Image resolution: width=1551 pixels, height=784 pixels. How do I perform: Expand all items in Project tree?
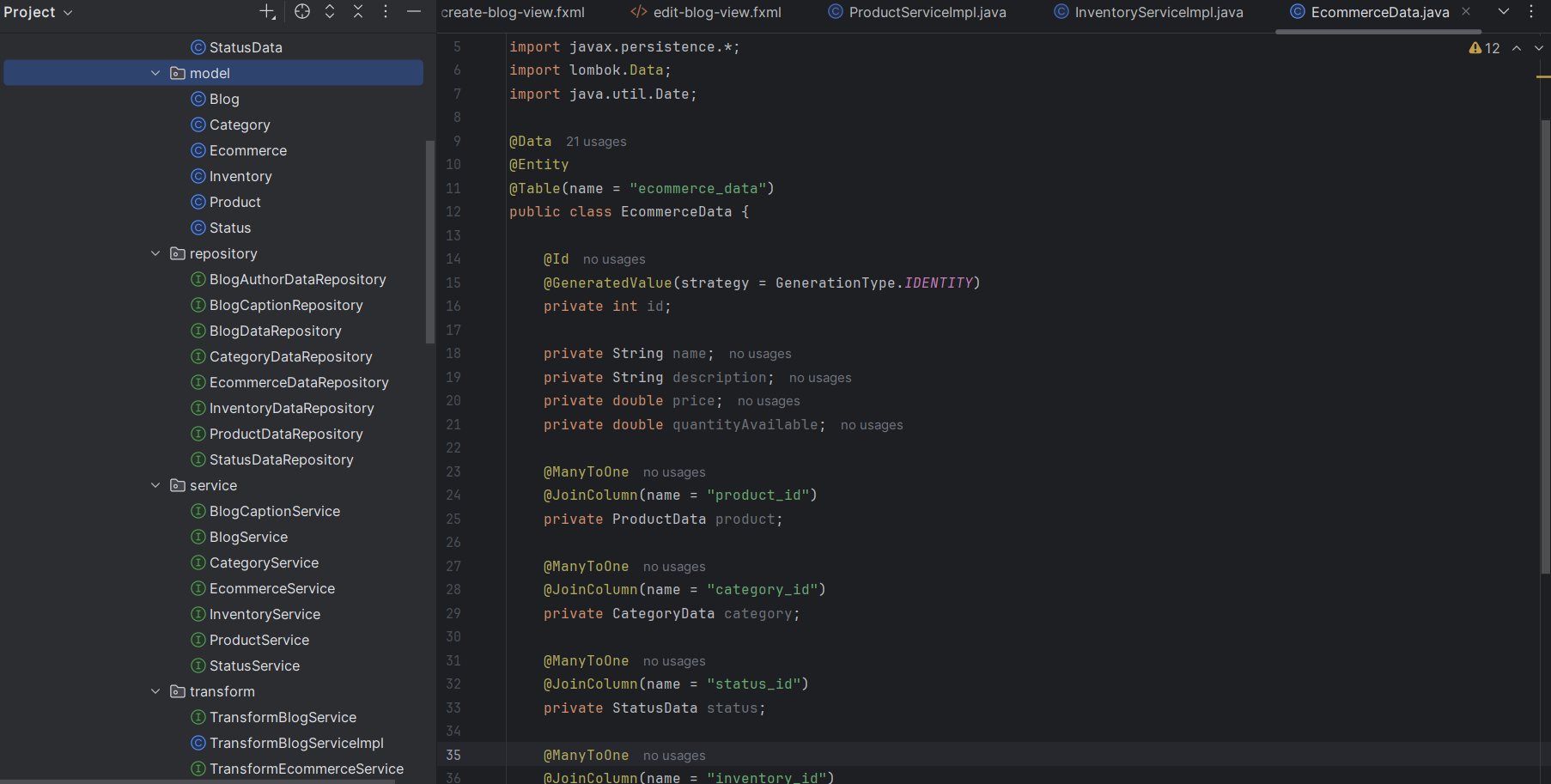click(x=330, y=12)
